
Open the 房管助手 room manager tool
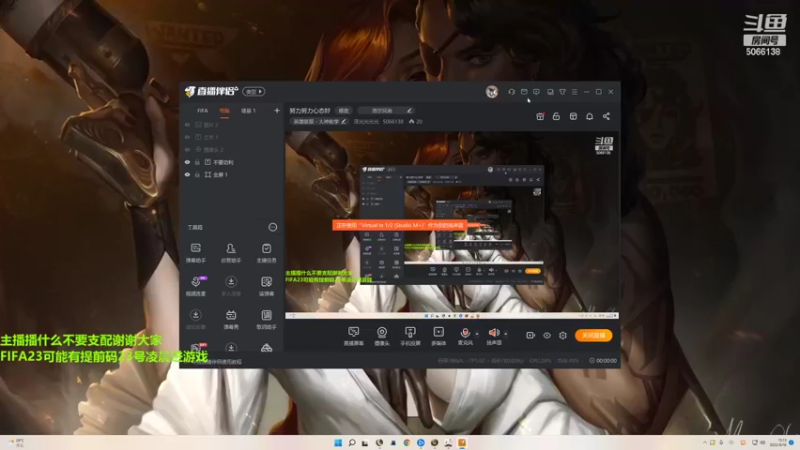click(231, 253)
